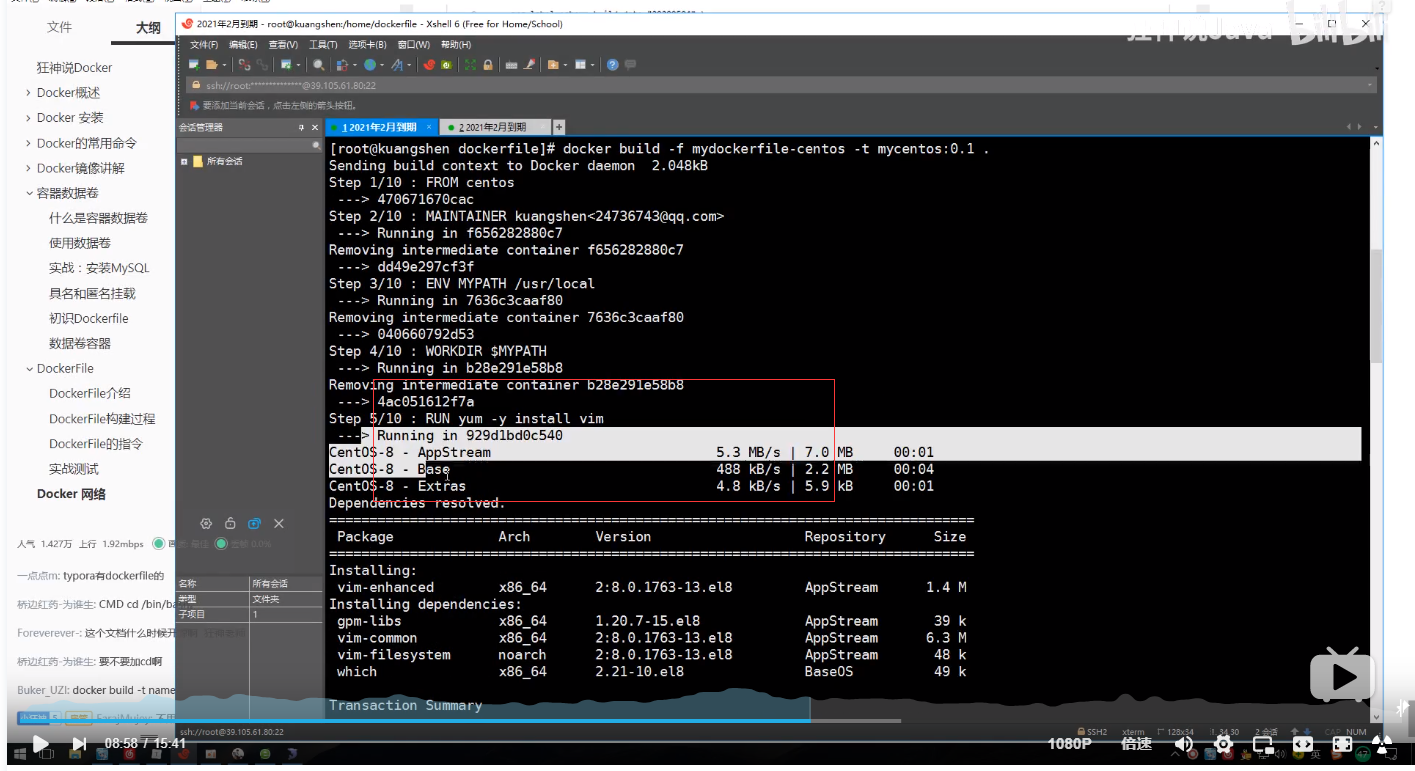Collapse the DockerFile outline section
The height and width of the screenshot is (771, 1415).
click(28, 368)
